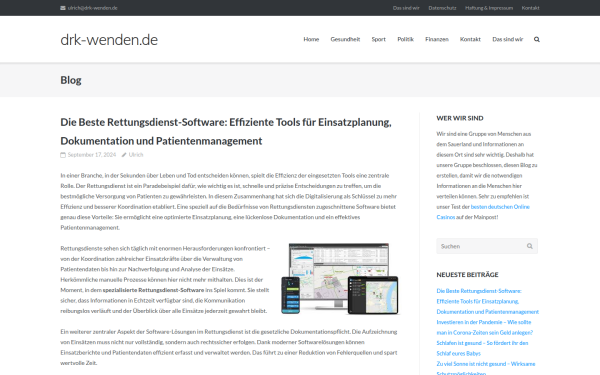Select the Politik menu item
This screenshot has height=375, width=600.
pos(405,39)
